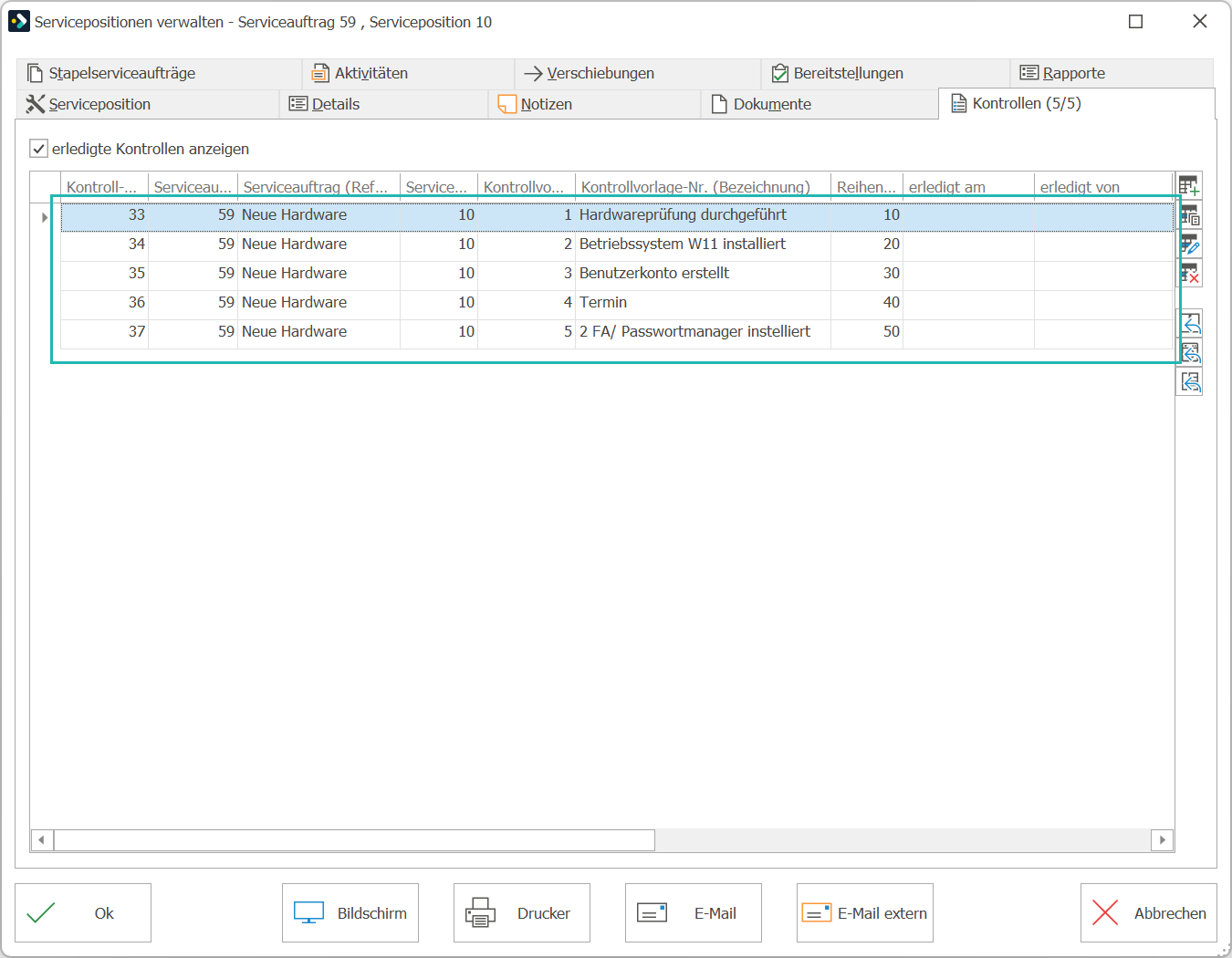Click the duplicate table row icon
The image size is (1232, 958).
point(1189,215)
